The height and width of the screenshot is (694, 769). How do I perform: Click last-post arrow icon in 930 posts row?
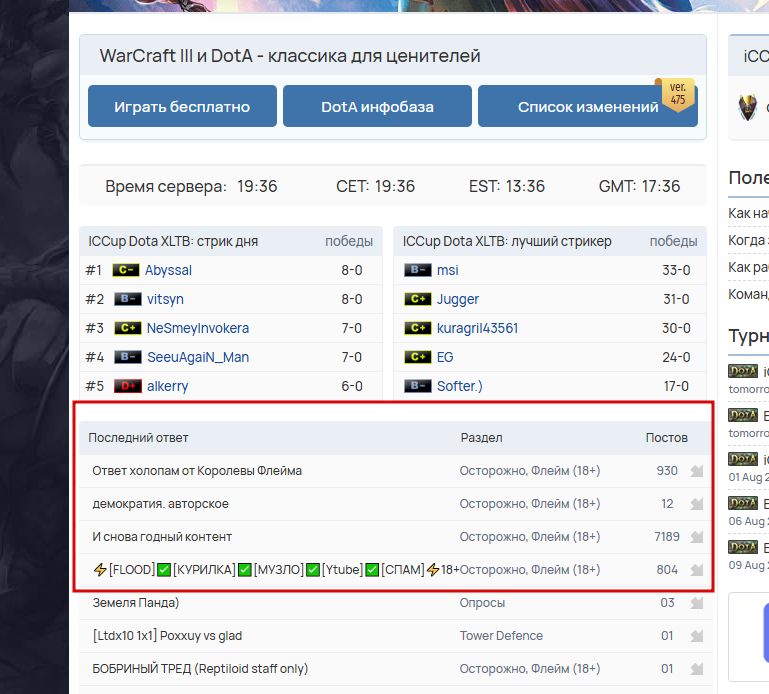696,471
